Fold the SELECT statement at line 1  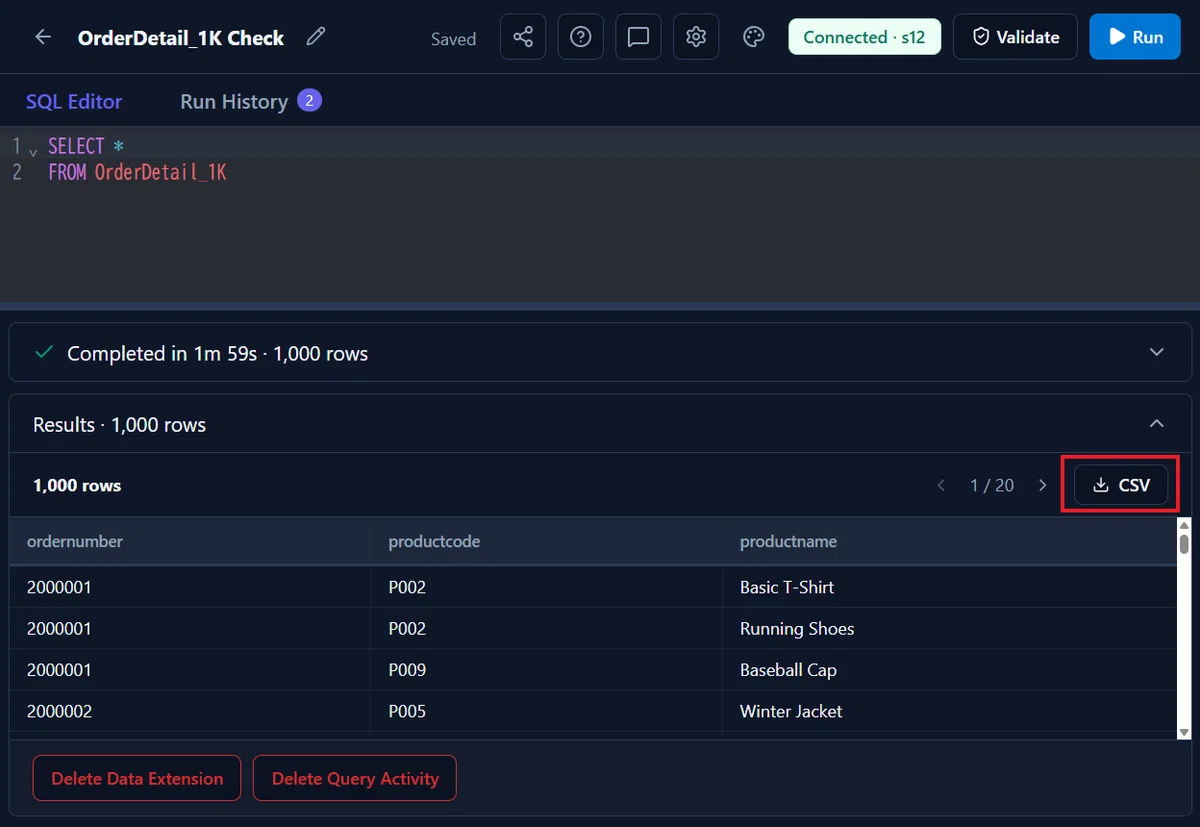click(33, 151)
